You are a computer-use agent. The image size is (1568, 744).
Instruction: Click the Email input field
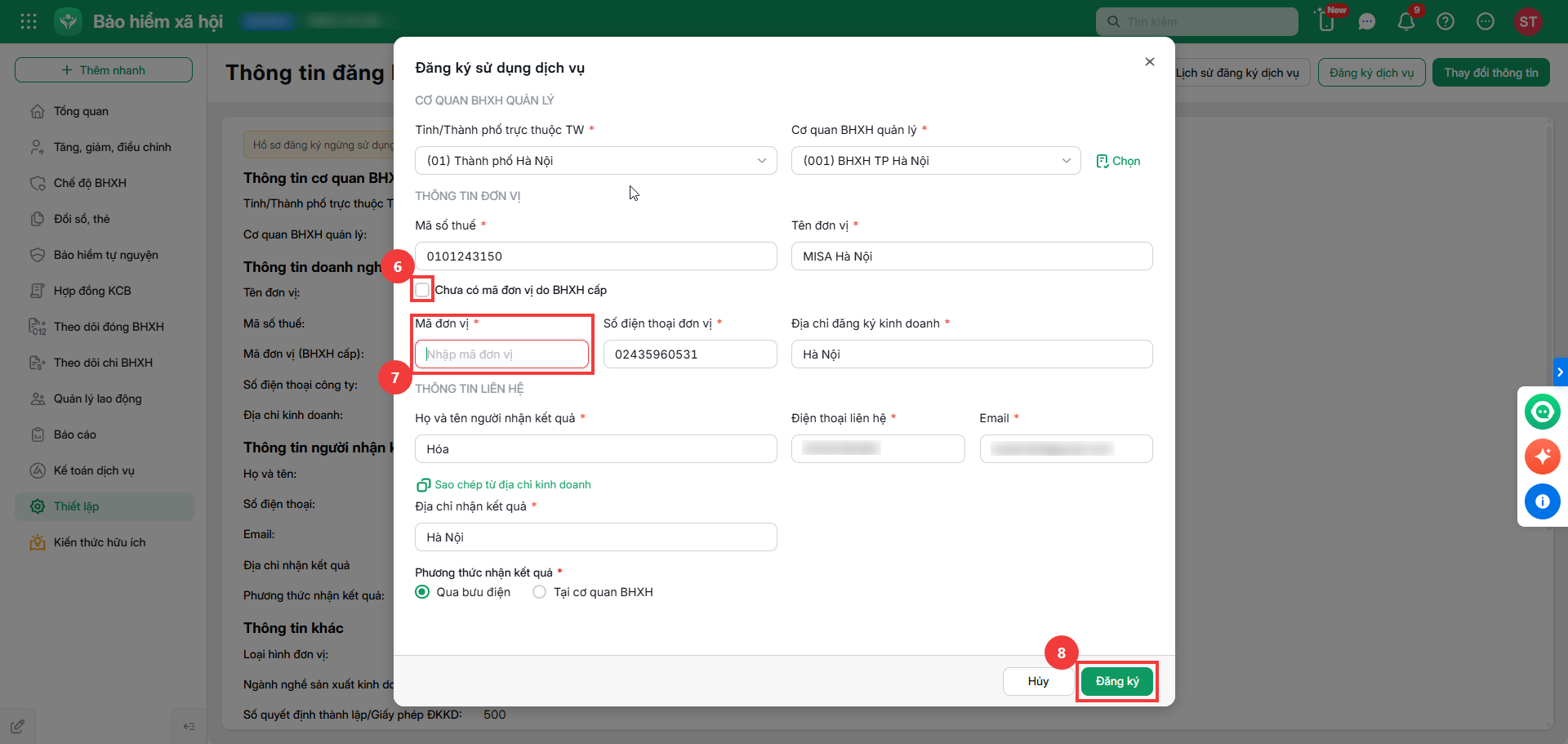coord(1067,449)
